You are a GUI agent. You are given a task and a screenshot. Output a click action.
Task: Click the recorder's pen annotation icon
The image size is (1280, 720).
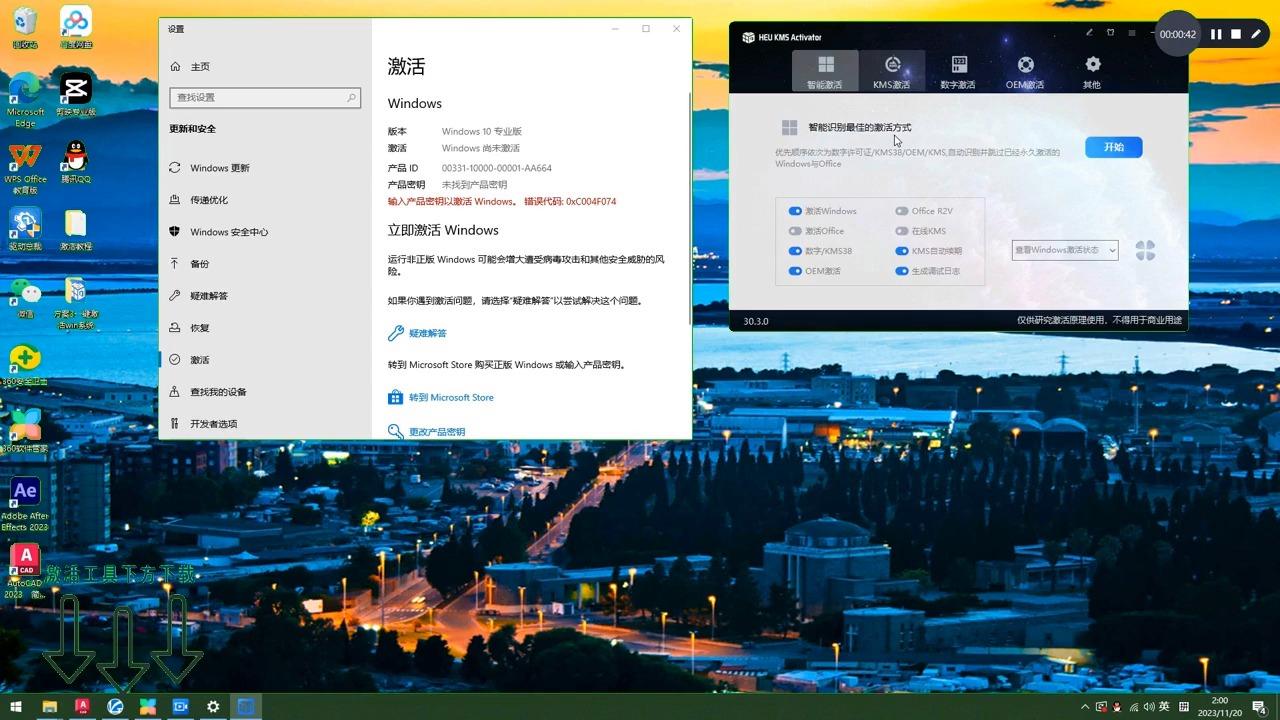coord(1256,34)
